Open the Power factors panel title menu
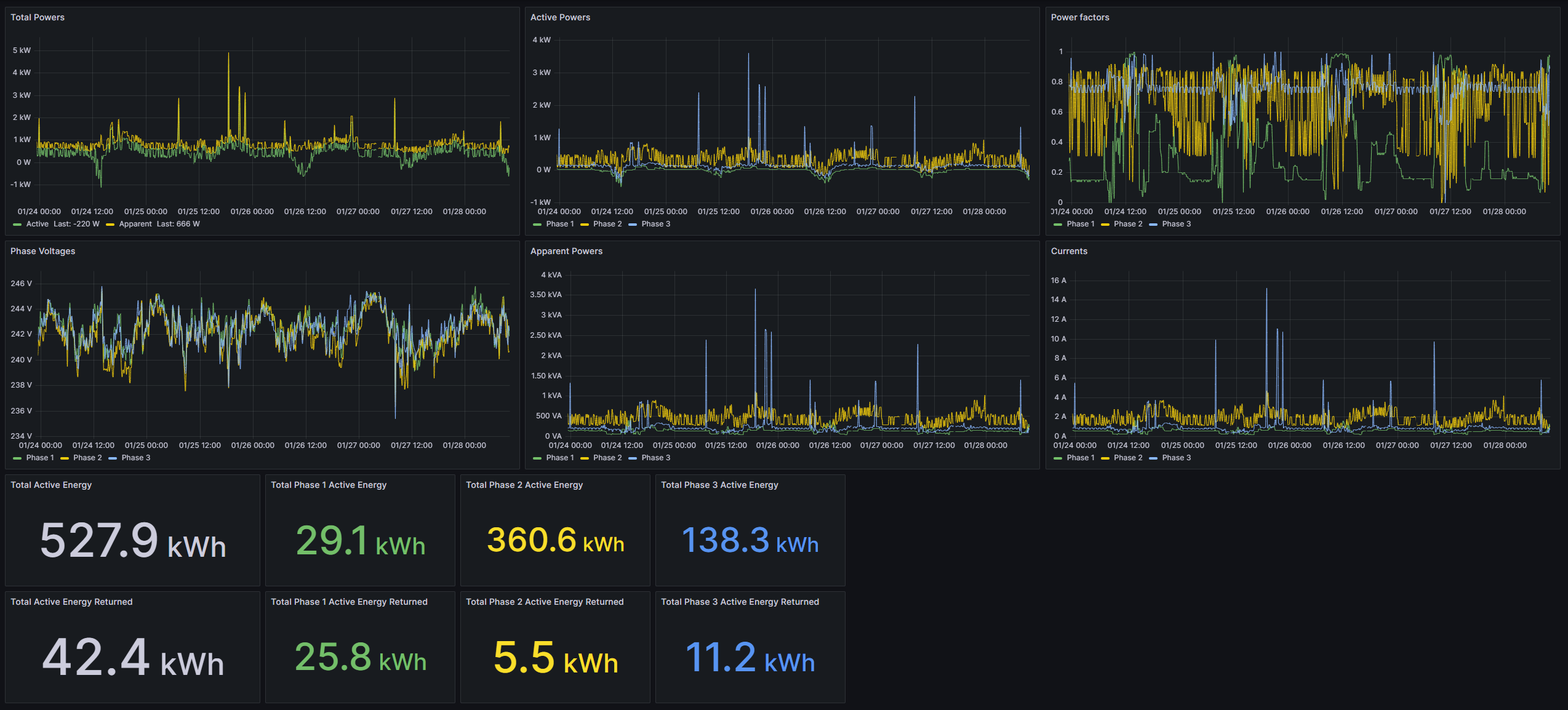The height and width of the screenshot is (710, 1568). (1079, 17)
